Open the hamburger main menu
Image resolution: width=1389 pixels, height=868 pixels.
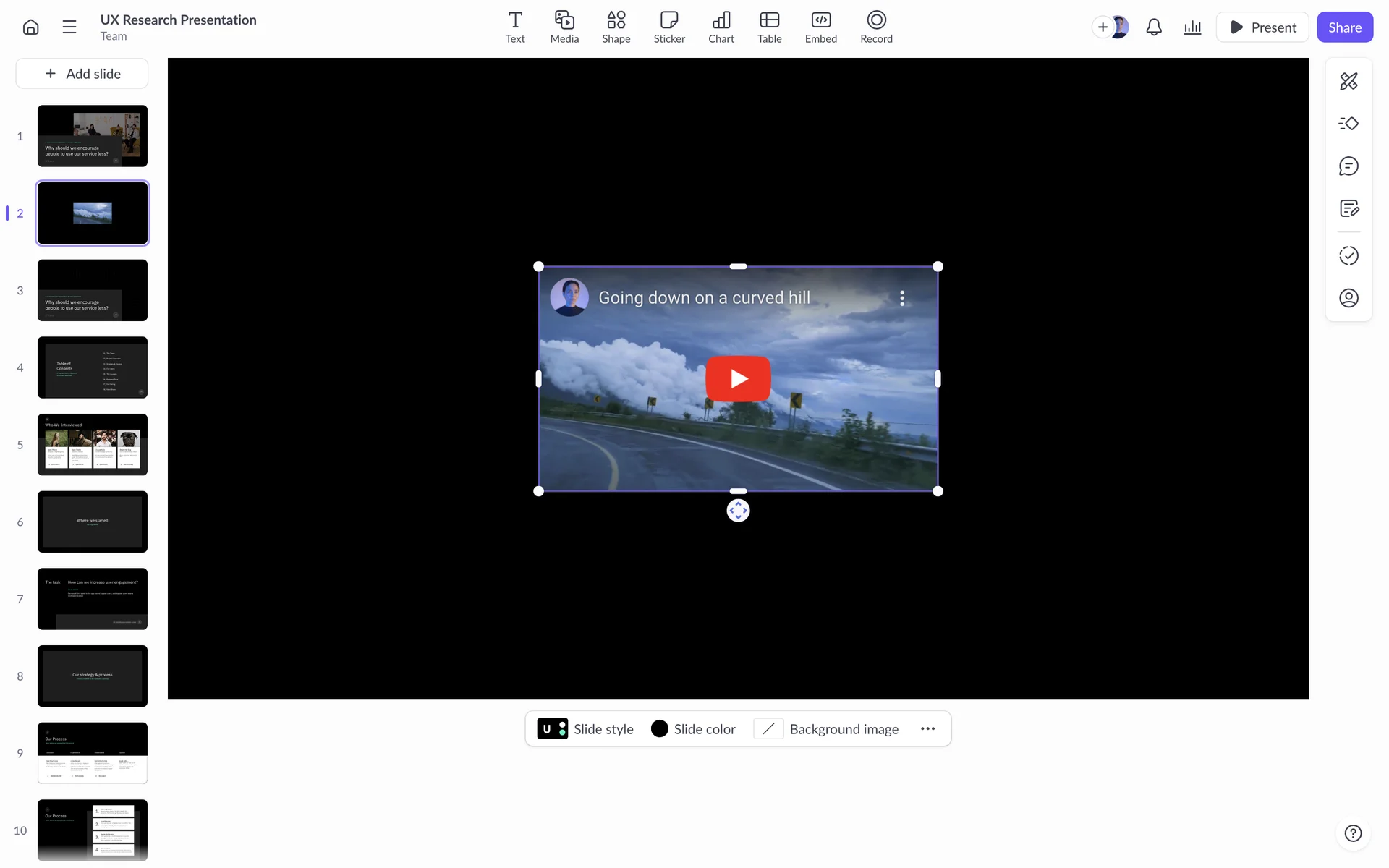pos(69,27)
